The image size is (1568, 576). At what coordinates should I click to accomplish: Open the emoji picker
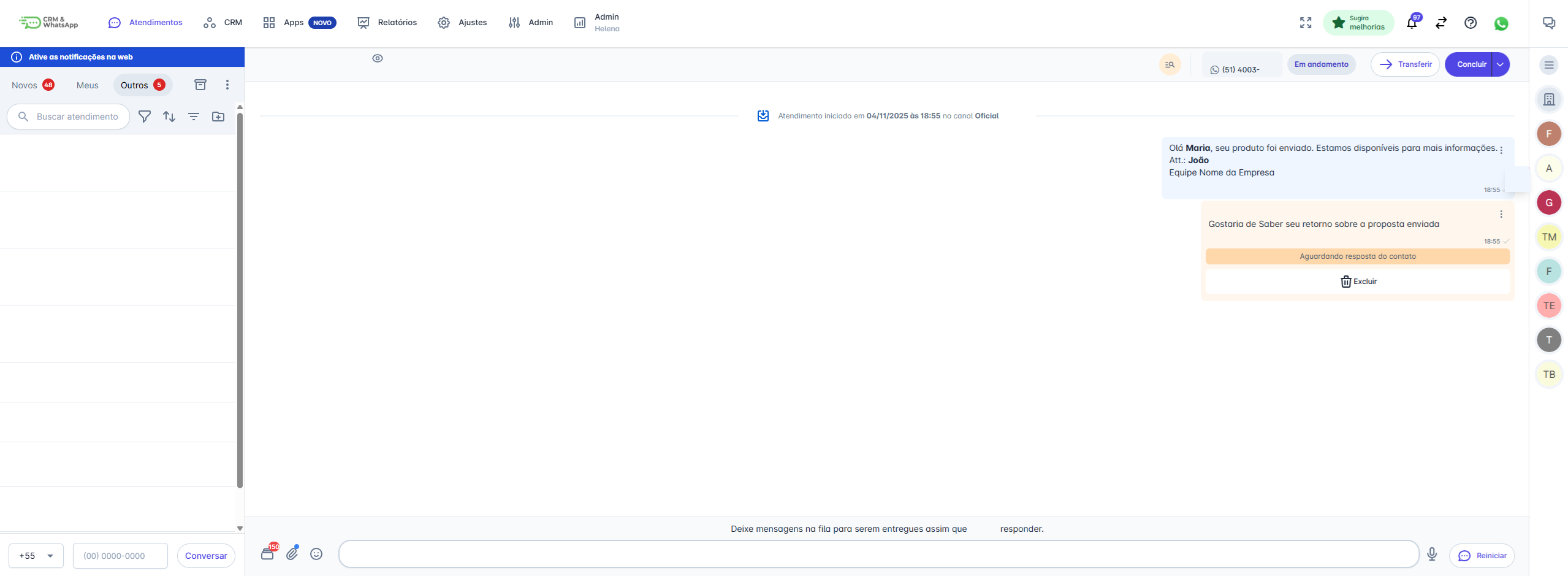316,554
